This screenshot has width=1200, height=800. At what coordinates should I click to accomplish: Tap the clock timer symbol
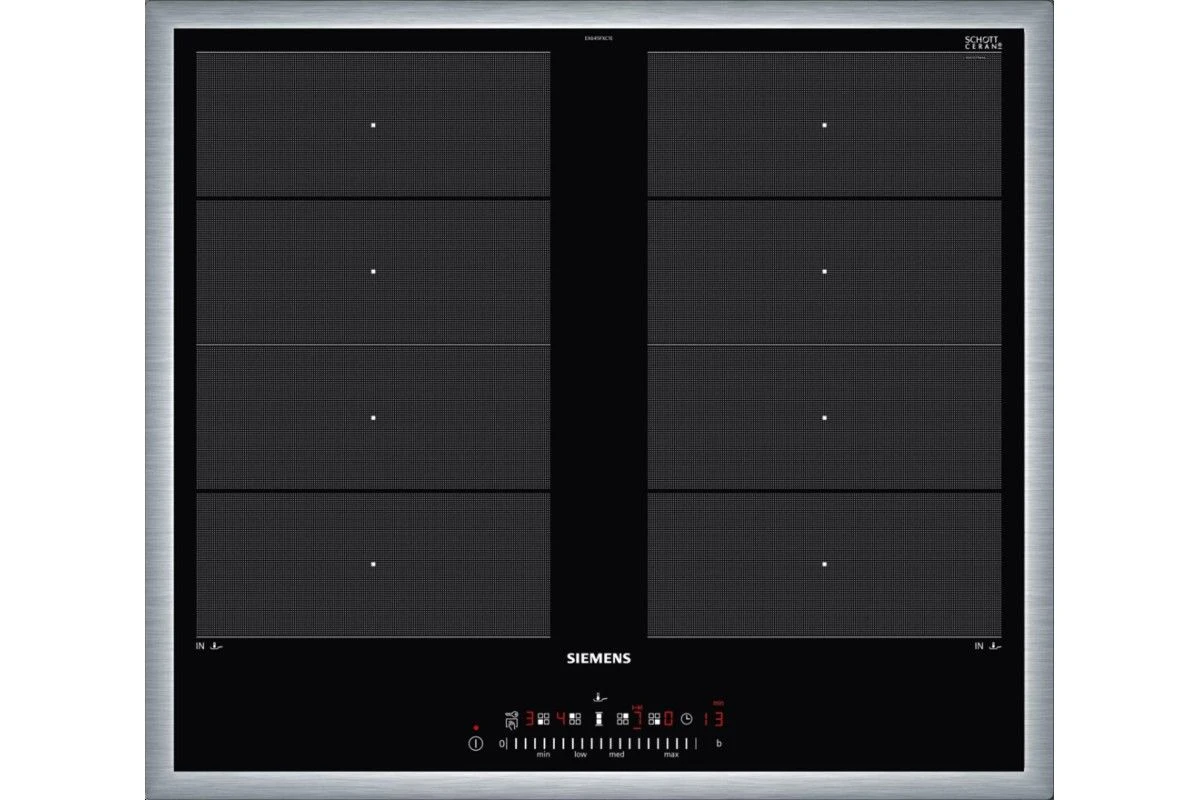[x=687, y=718]
